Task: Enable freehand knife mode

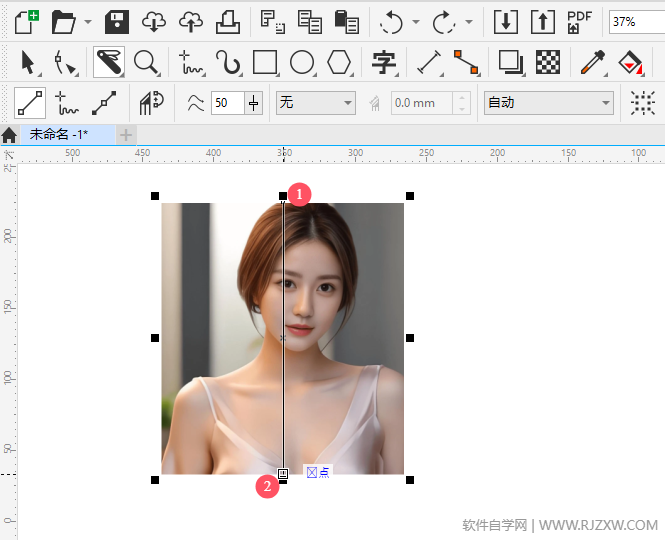Action: pyautogui.click(x=67, y=103)
